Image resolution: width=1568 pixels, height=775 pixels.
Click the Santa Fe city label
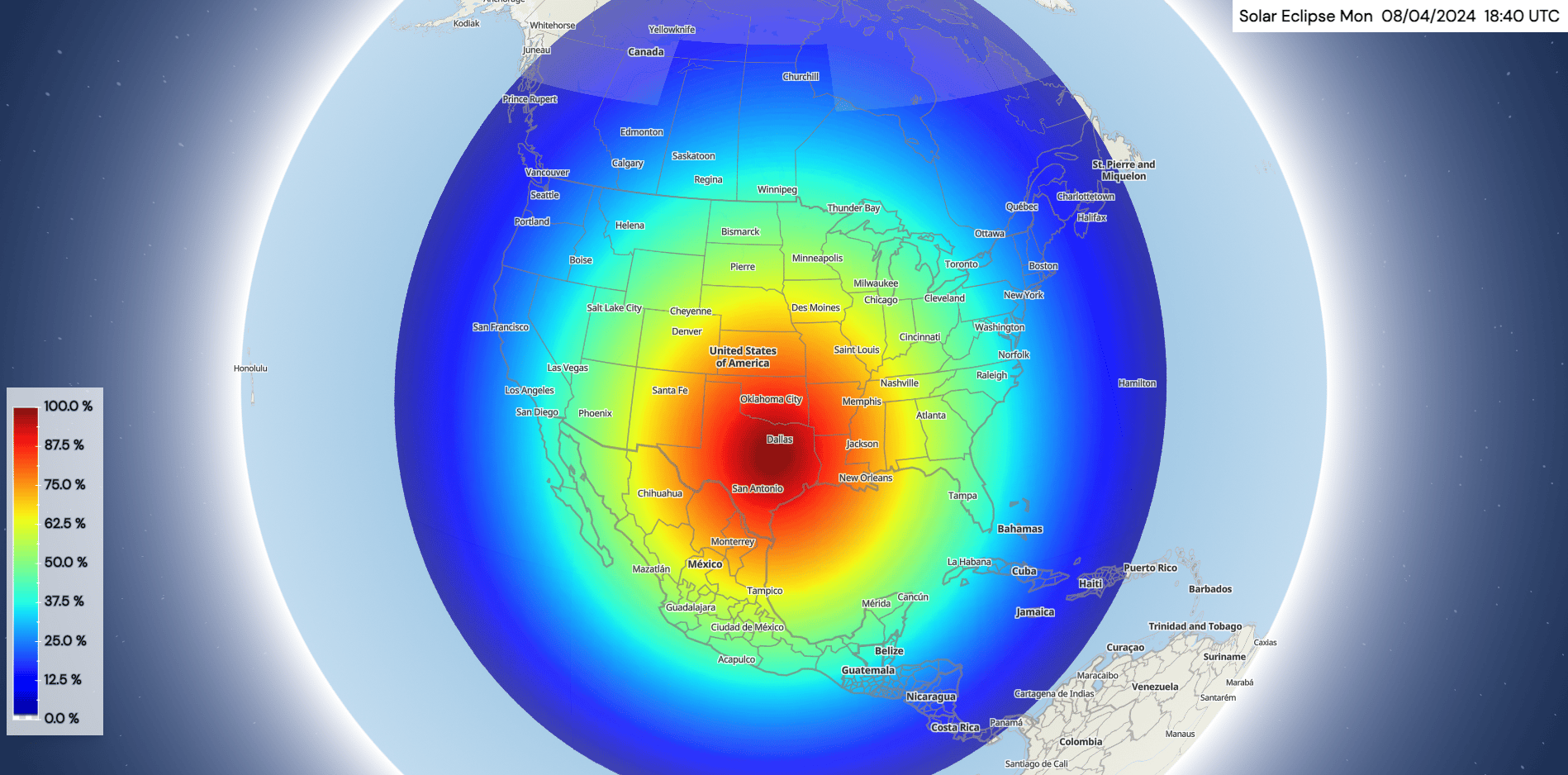670,391
